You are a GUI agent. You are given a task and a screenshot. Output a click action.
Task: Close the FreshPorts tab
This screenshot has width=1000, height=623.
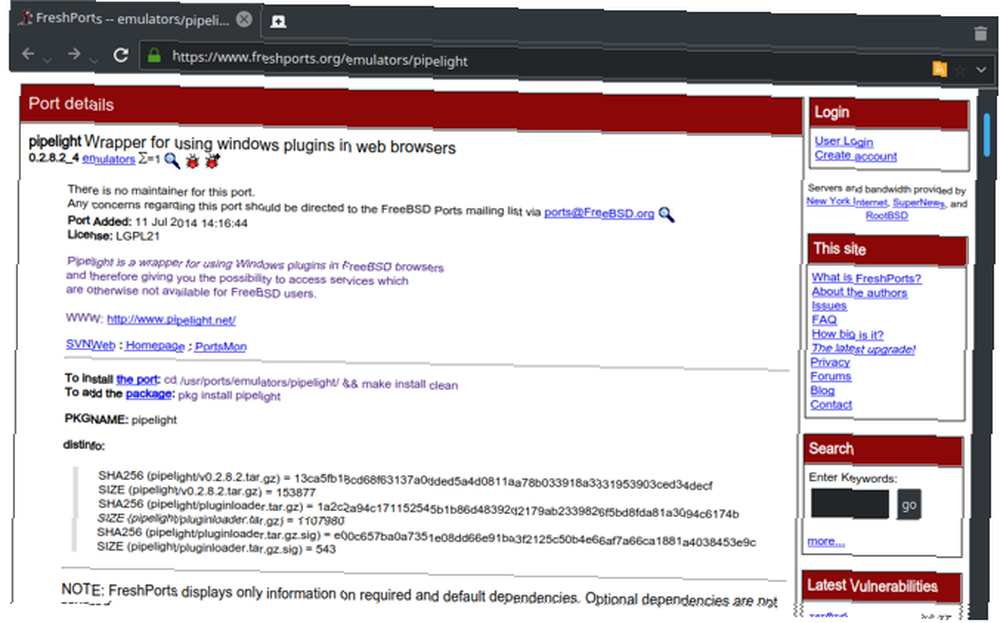[x=244, y=19]
